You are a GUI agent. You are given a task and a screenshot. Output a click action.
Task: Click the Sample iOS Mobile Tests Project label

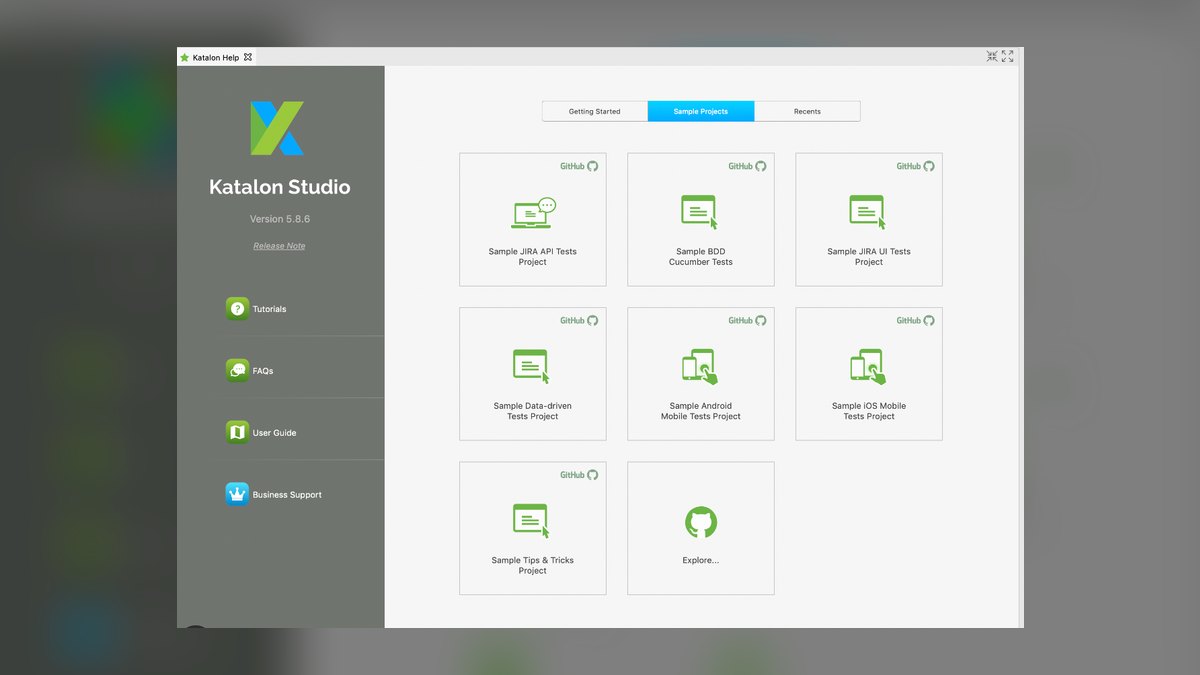click(869, 411)
